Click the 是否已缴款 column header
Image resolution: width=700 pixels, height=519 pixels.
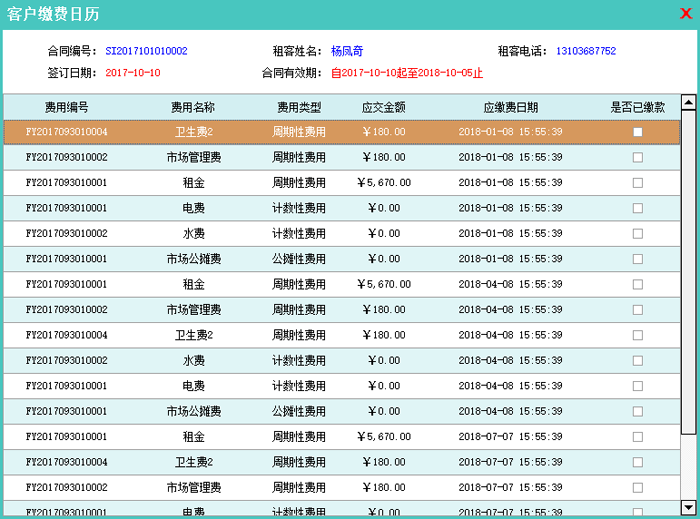[x=637, y=107]
